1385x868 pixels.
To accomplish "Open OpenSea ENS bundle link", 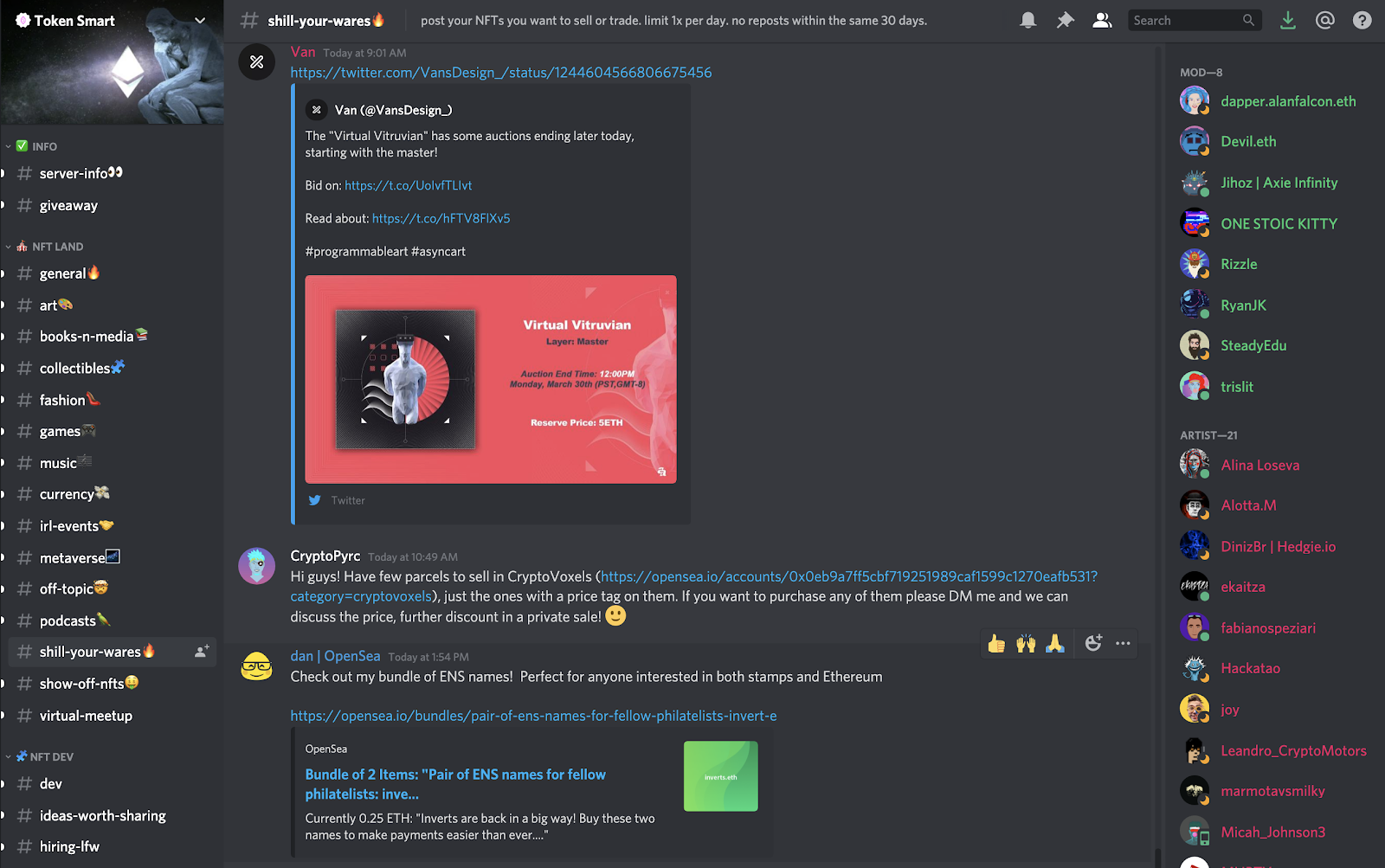I will click(x=533, y=716).
